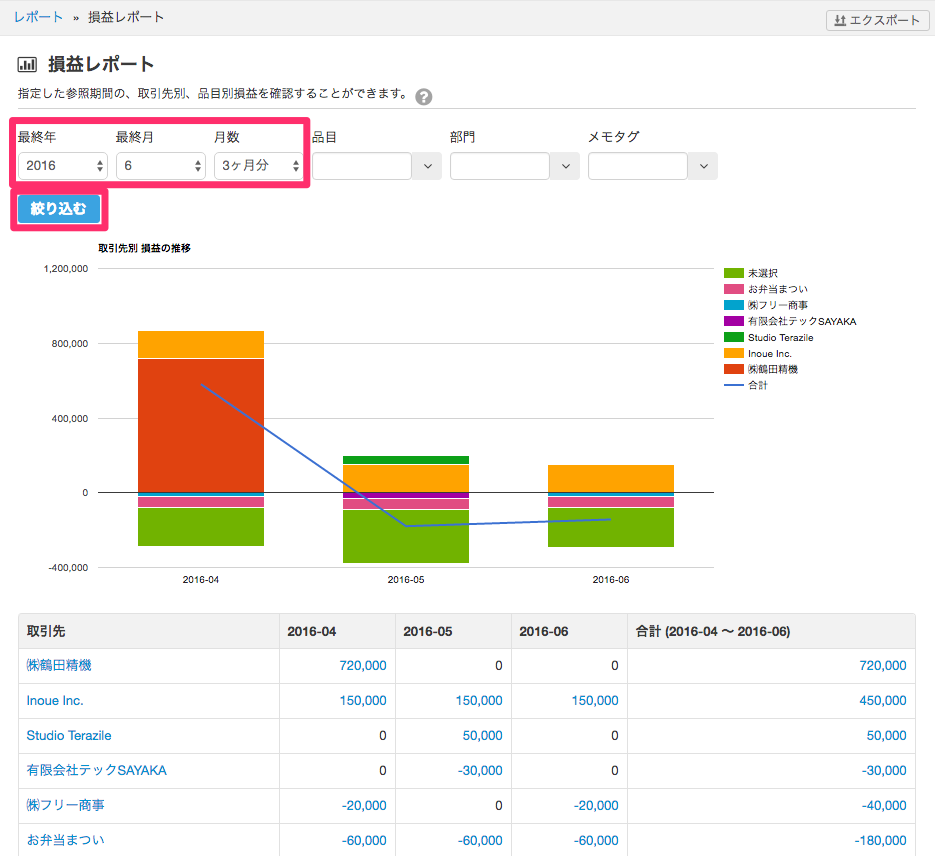Click the 部門 input field
This screenshot has width=935, height=856.
500,166
